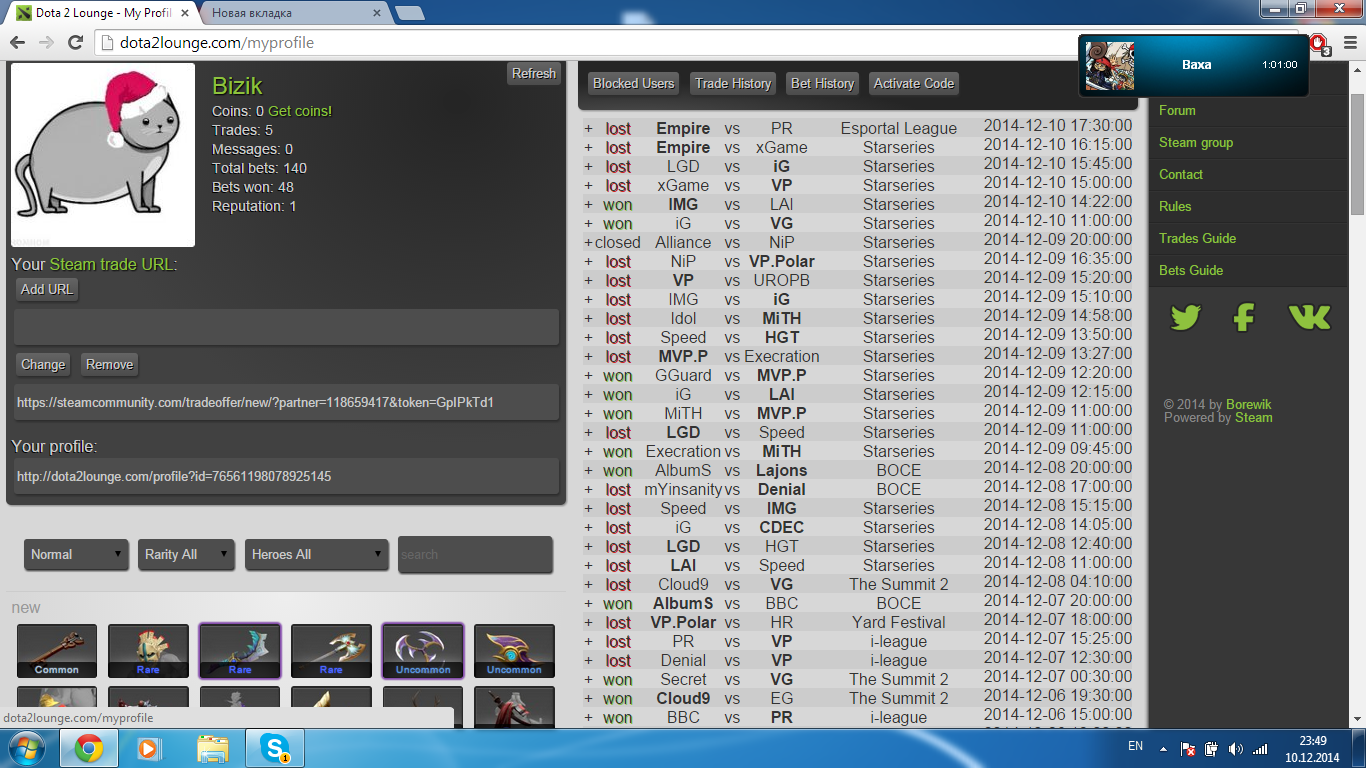Open Bets Guide sidebar link
1366x768 pixels.
[1191, 270]
